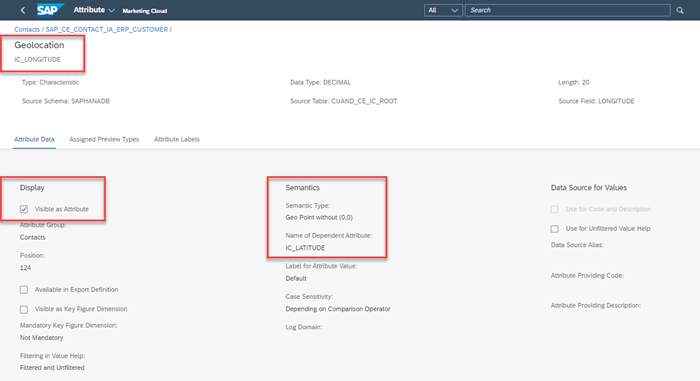Viewport: 700px width, 381px height.
Task: Click Source Field: LONGITUDE text
Action: tap(596, 101)
